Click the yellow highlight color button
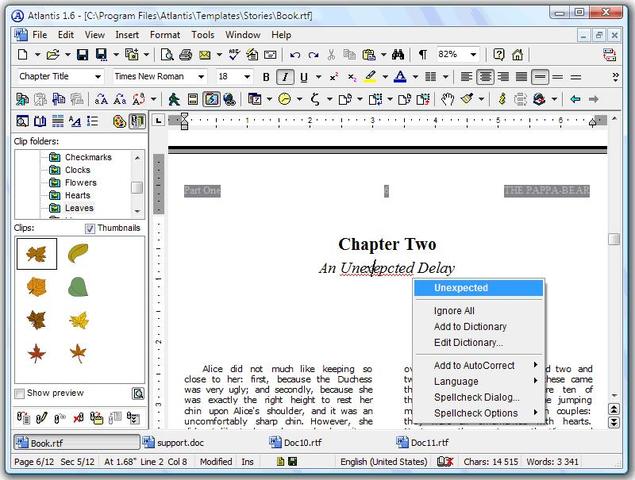The height and width of the screenshot is (480, 635). [370, 77]
